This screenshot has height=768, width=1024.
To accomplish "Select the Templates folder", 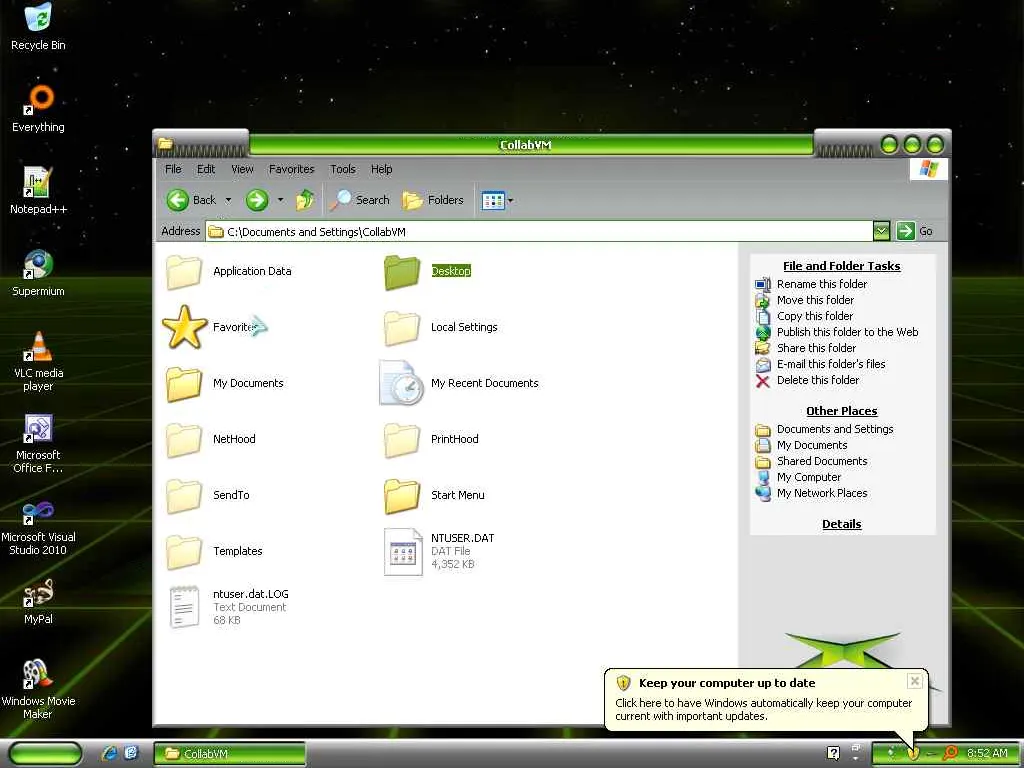I will point(214,551).
